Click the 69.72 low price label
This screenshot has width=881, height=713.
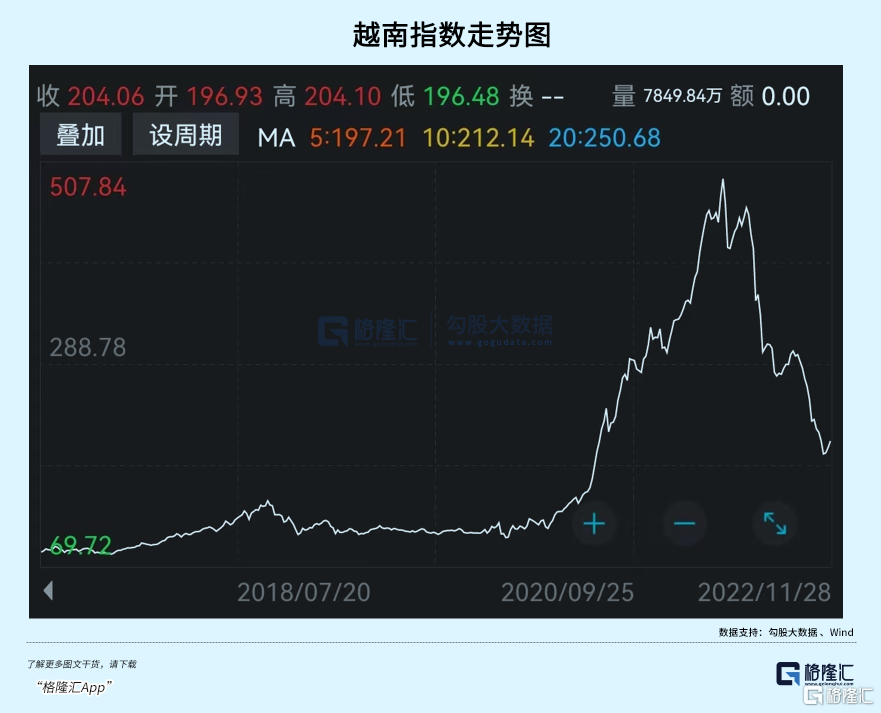(81, 544)
